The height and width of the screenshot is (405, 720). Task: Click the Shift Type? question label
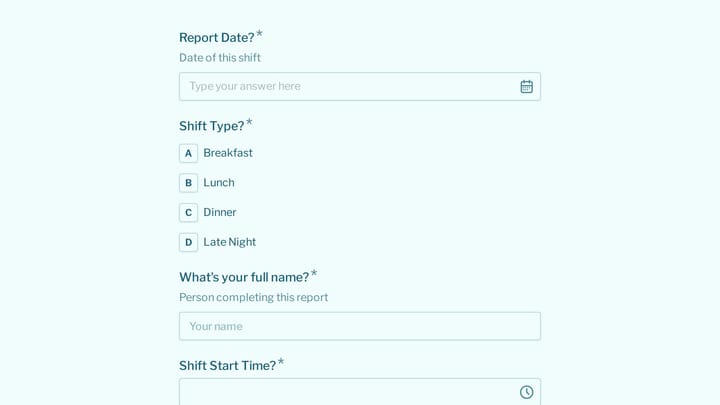(212, 126)
